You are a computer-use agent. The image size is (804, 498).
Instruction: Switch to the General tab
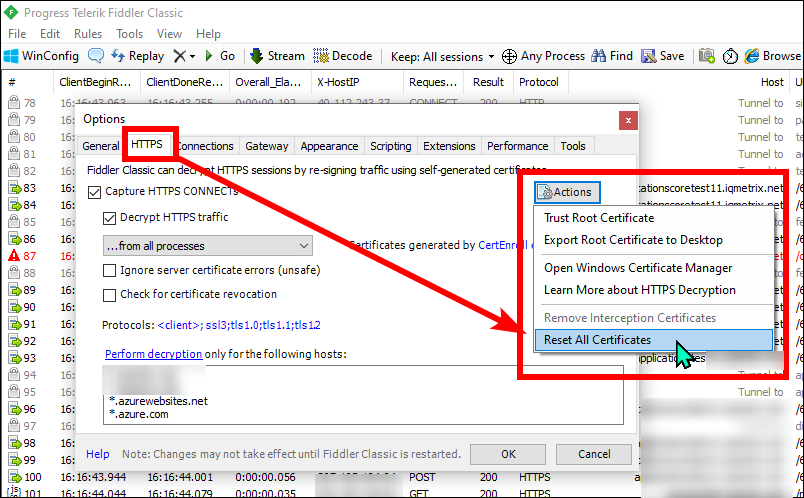tap(100, 146)
